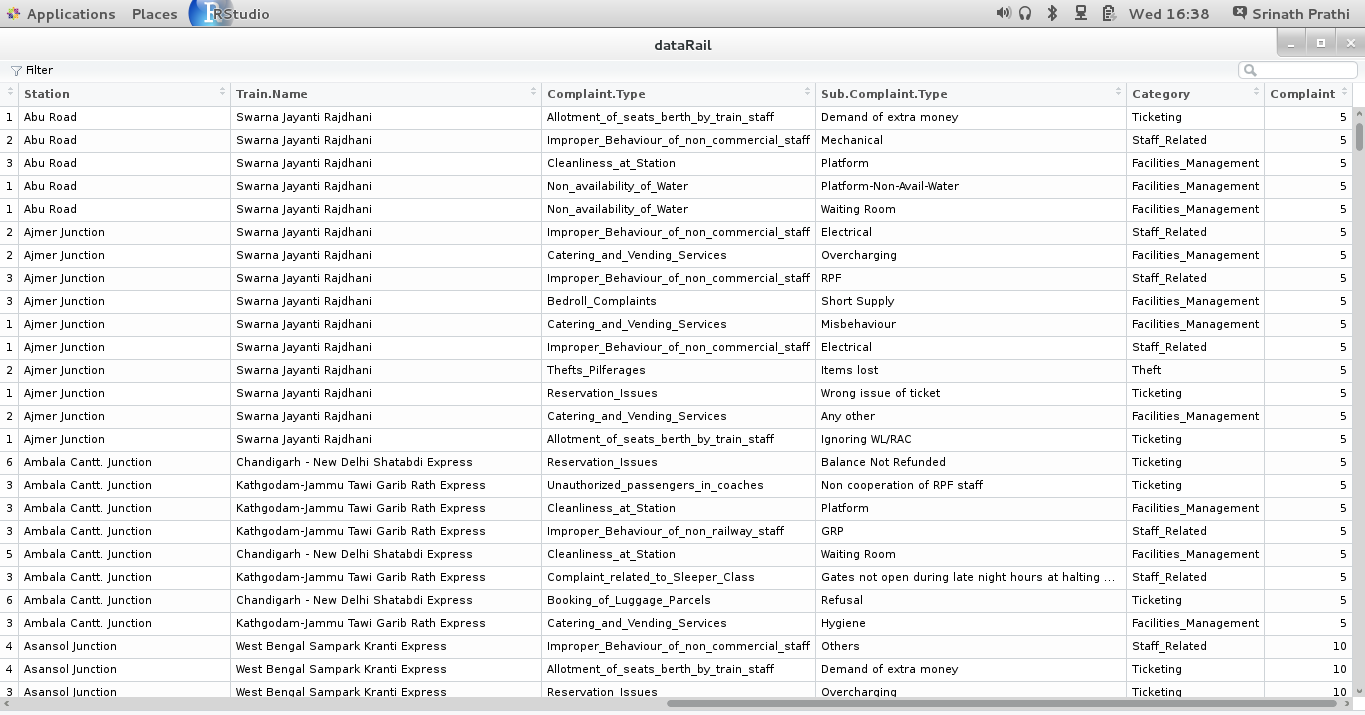The width and height of the screenshot is (1365, 715).
Task: Click the RStudio icon in the top panel
Action: [x=210, y=13]
